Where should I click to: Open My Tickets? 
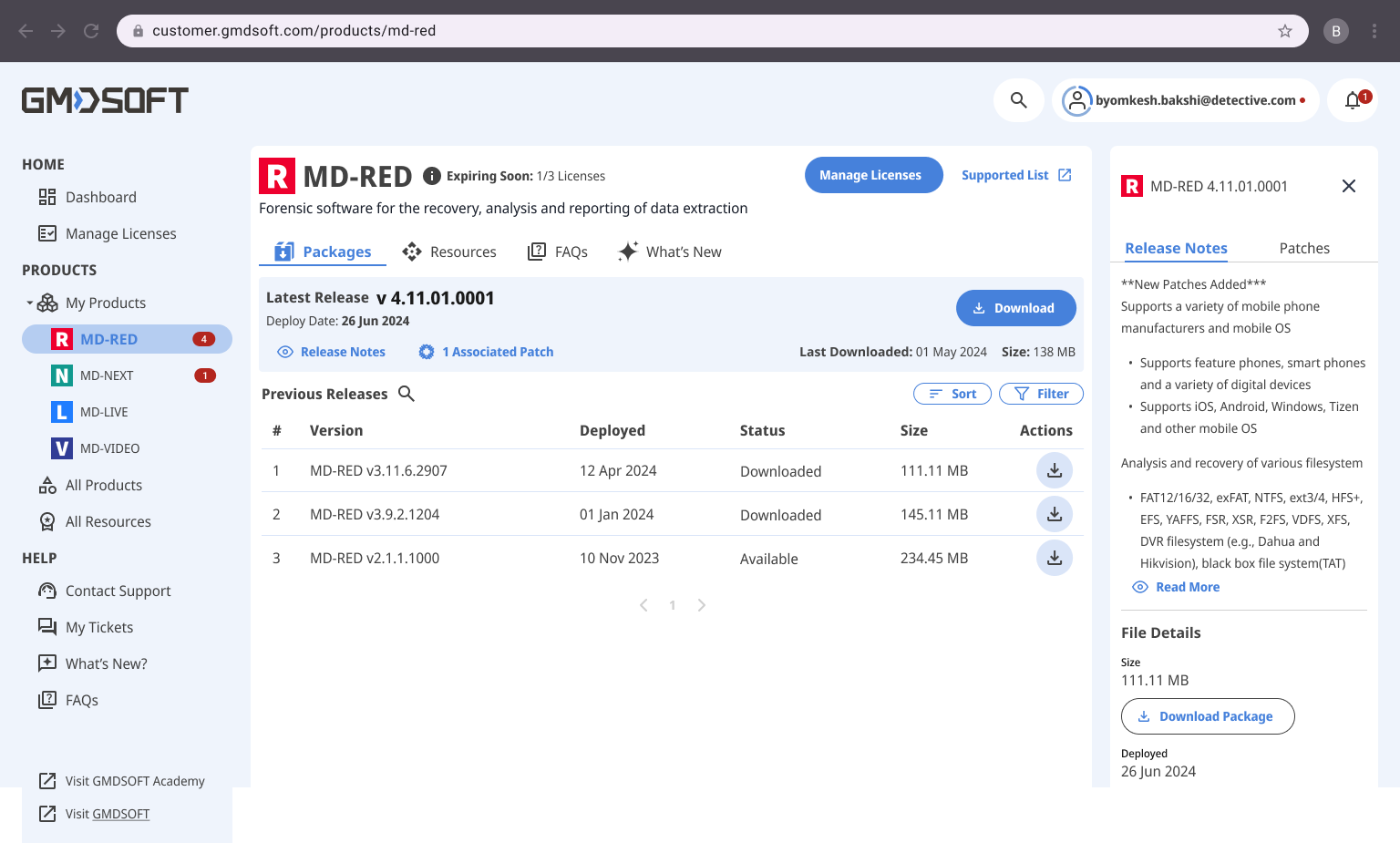pos(86,627)
